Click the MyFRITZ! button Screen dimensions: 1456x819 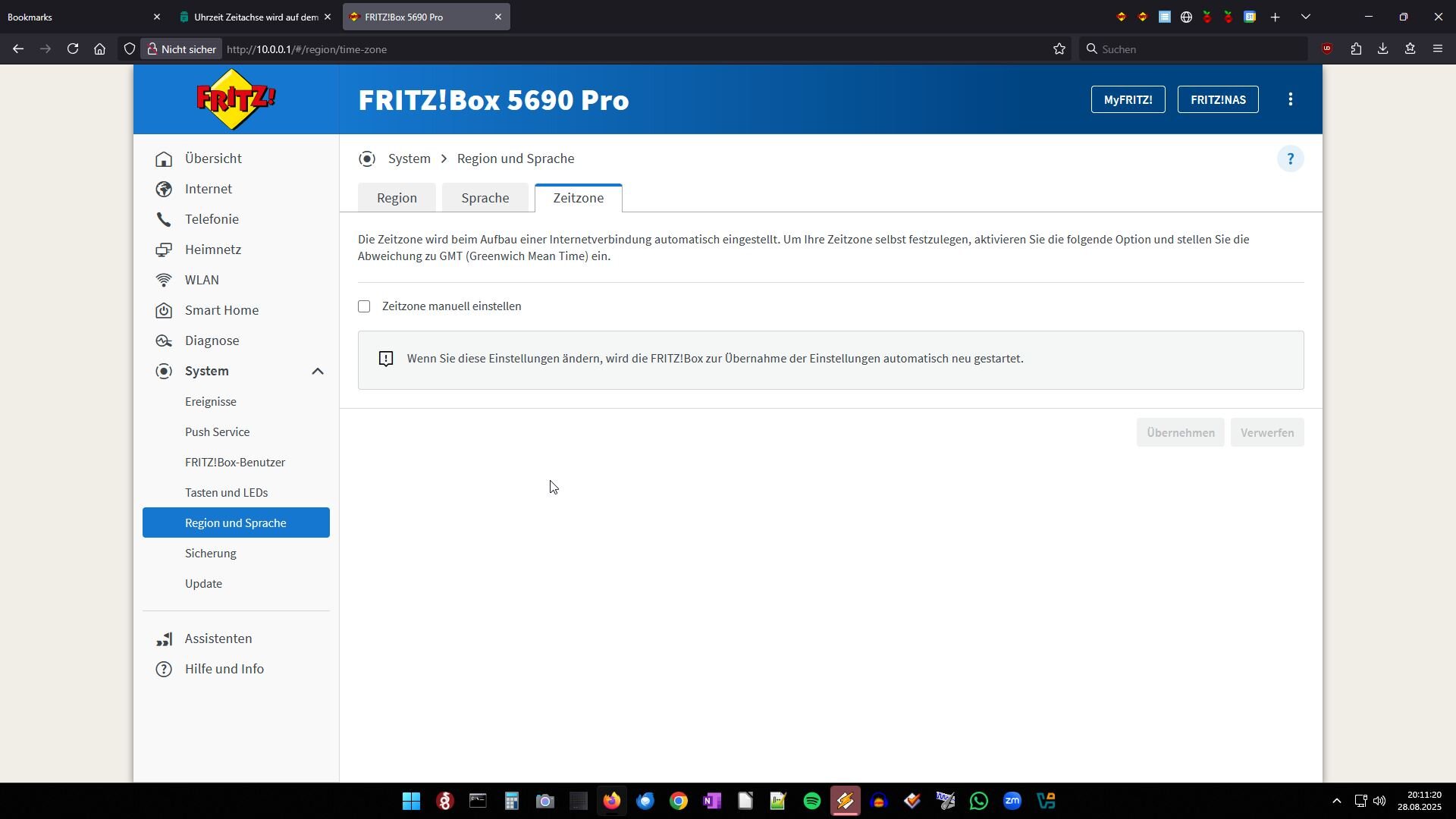pos(1128,99)
